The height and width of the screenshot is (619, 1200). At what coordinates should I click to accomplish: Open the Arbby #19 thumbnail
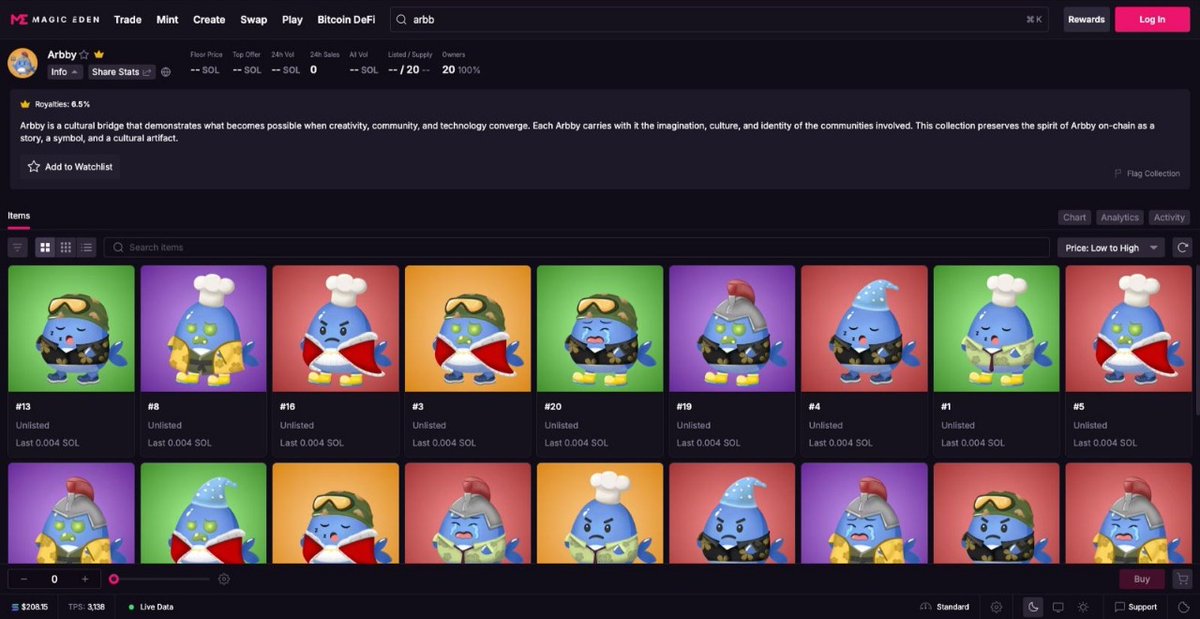click(732, 328)
